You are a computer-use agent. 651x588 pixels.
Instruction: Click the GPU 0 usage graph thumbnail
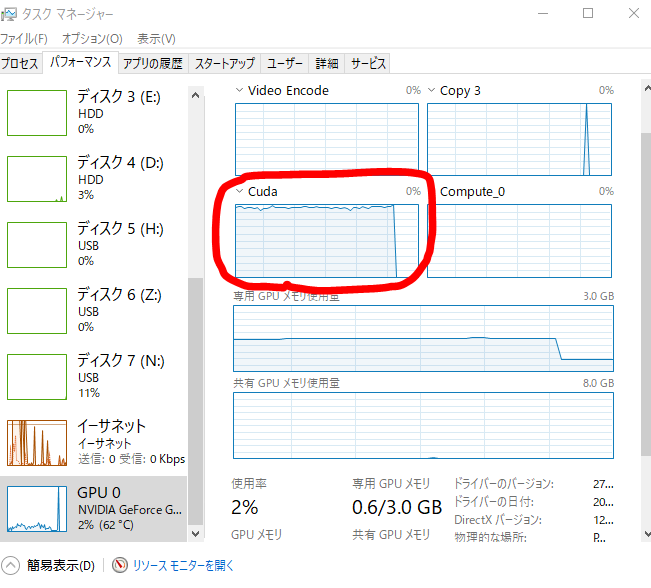(37, 509)
